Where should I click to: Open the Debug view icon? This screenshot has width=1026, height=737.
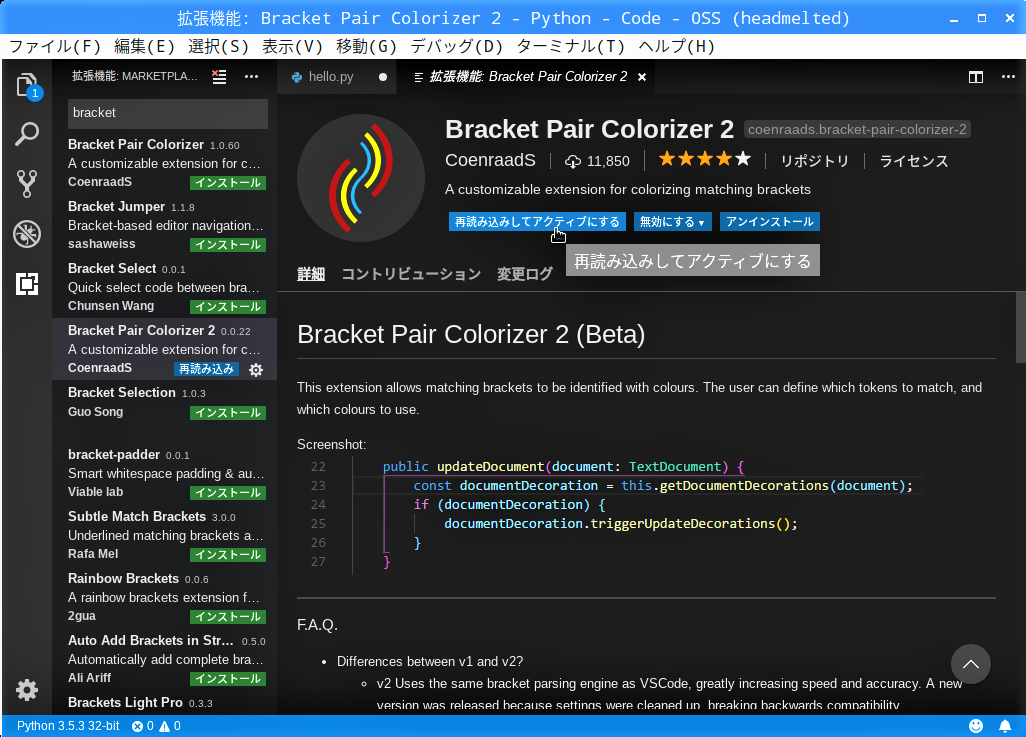27,234
